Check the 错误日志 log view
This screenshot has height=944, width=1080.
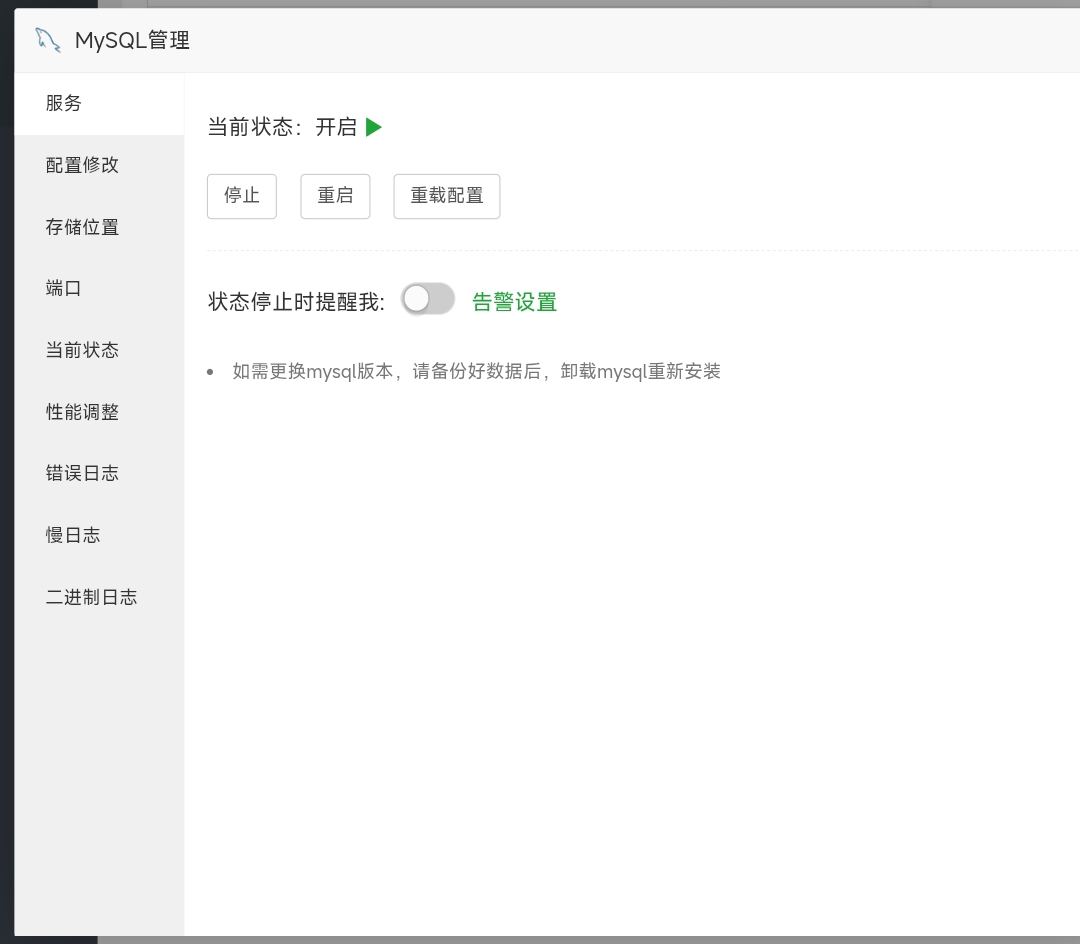coord(82,473)
